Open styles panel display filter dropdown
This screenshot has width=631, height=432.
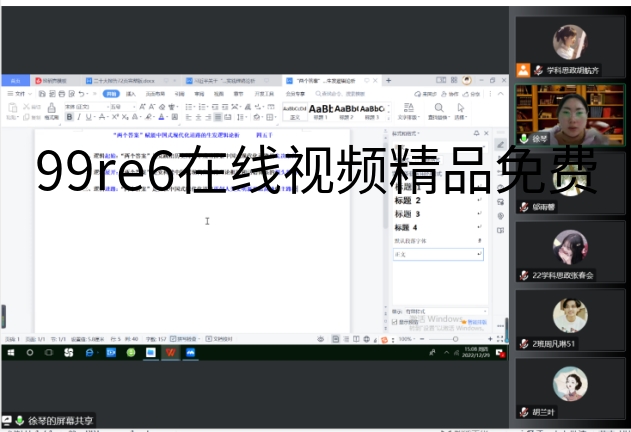(446, 312)
